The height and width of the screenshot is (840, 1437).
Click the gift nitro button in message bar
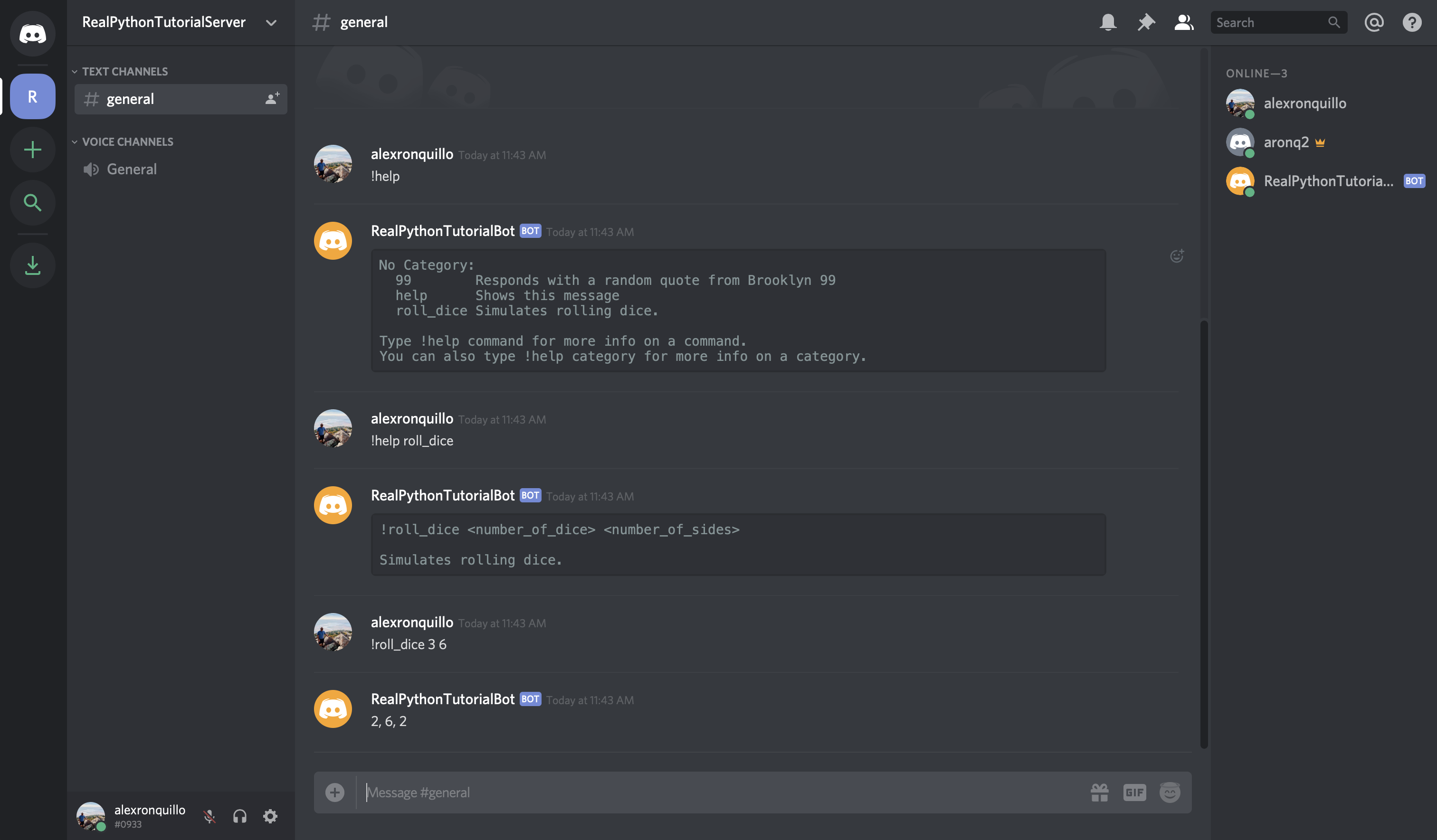pyautogui.click(x=1099, y=792)
